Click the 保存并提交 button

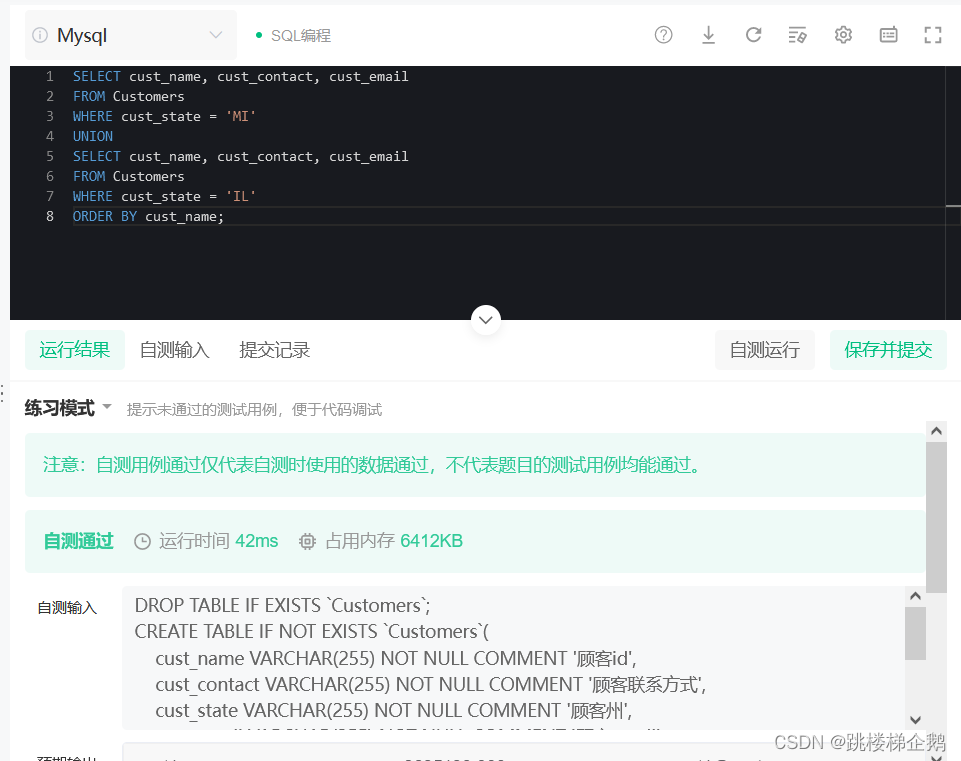(x=888, y=349)
